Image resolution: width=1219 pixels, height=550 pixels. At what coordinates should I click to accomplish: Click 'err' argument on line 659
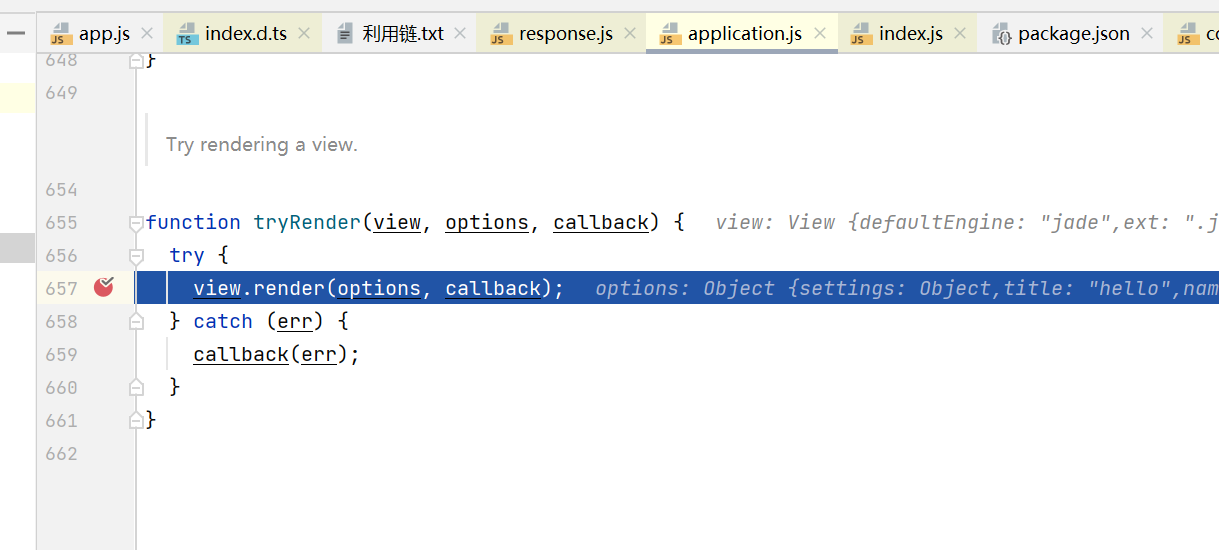319,354
